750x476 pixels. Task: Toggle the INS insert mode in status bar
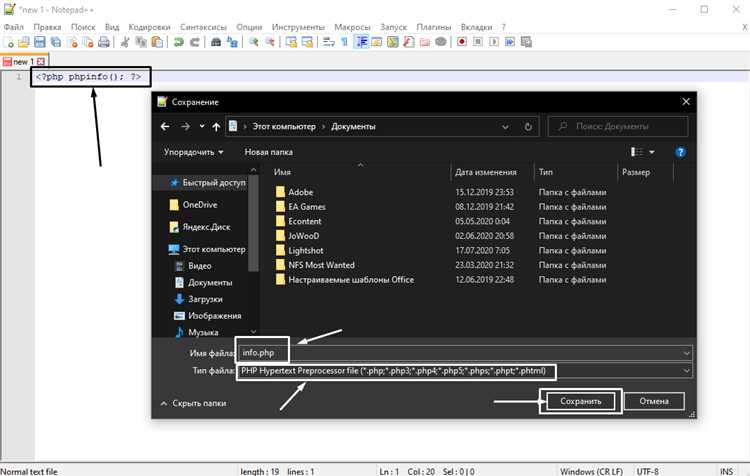coord(726,472)
